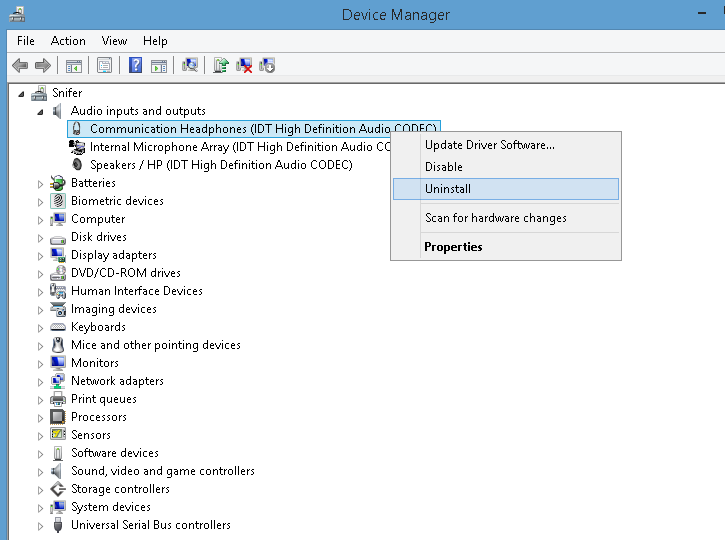Click the Display adapters icon
The image size is (725, 540).
(58, 255)
